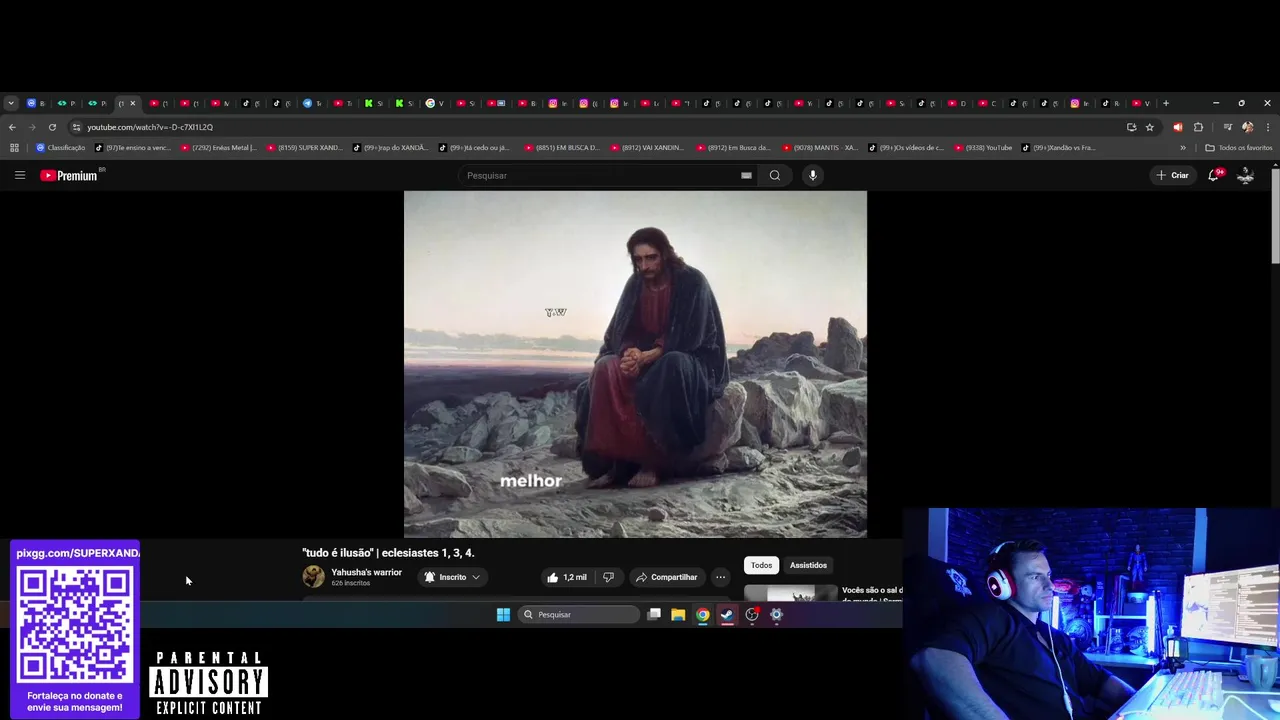Start voice search with the microphone
Image resolution: width=1280 pixels, height=720 pixels.
point(813,175)
